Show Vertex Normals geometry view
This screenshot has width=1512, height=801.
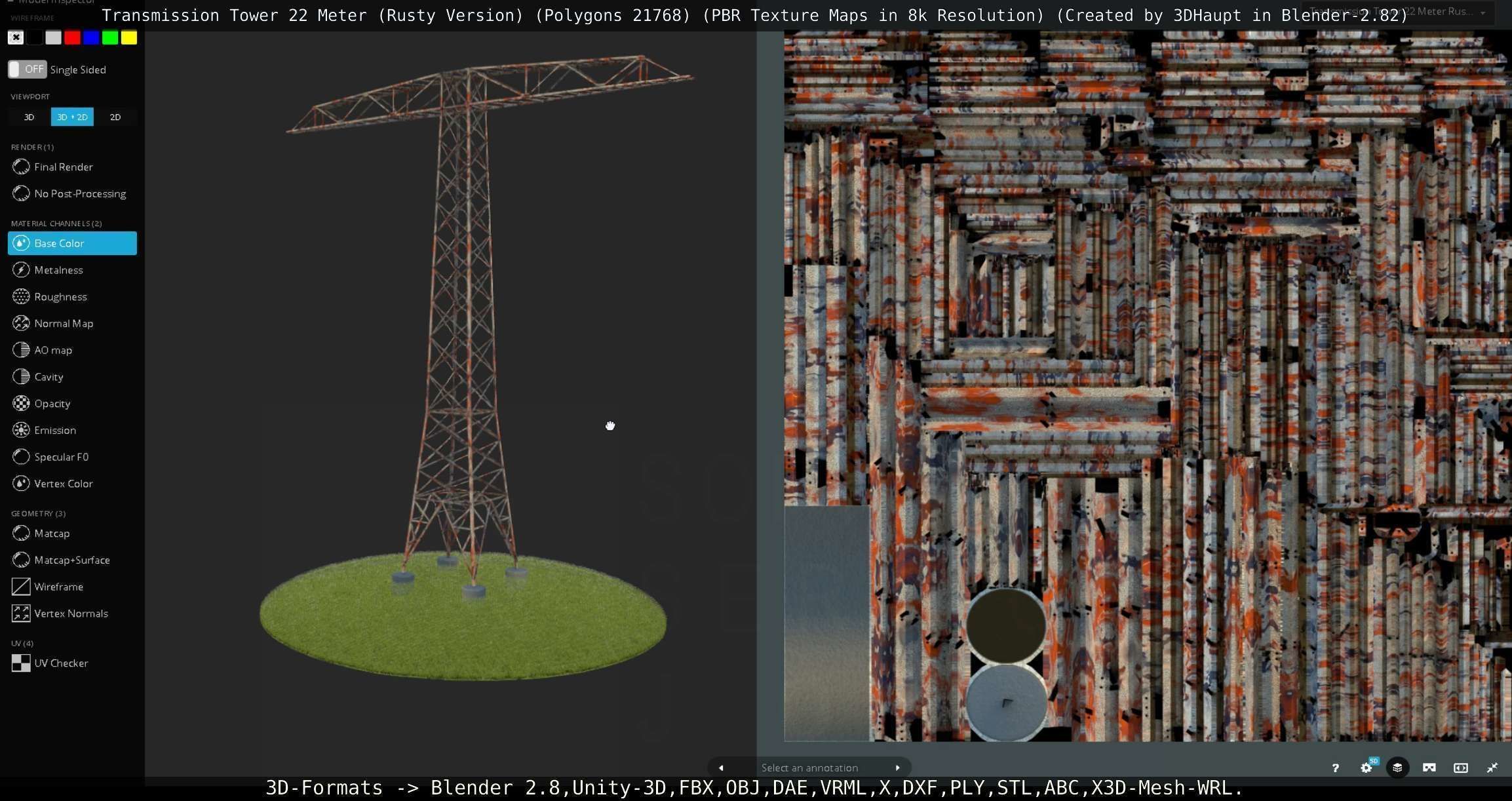tap(72, 614)
